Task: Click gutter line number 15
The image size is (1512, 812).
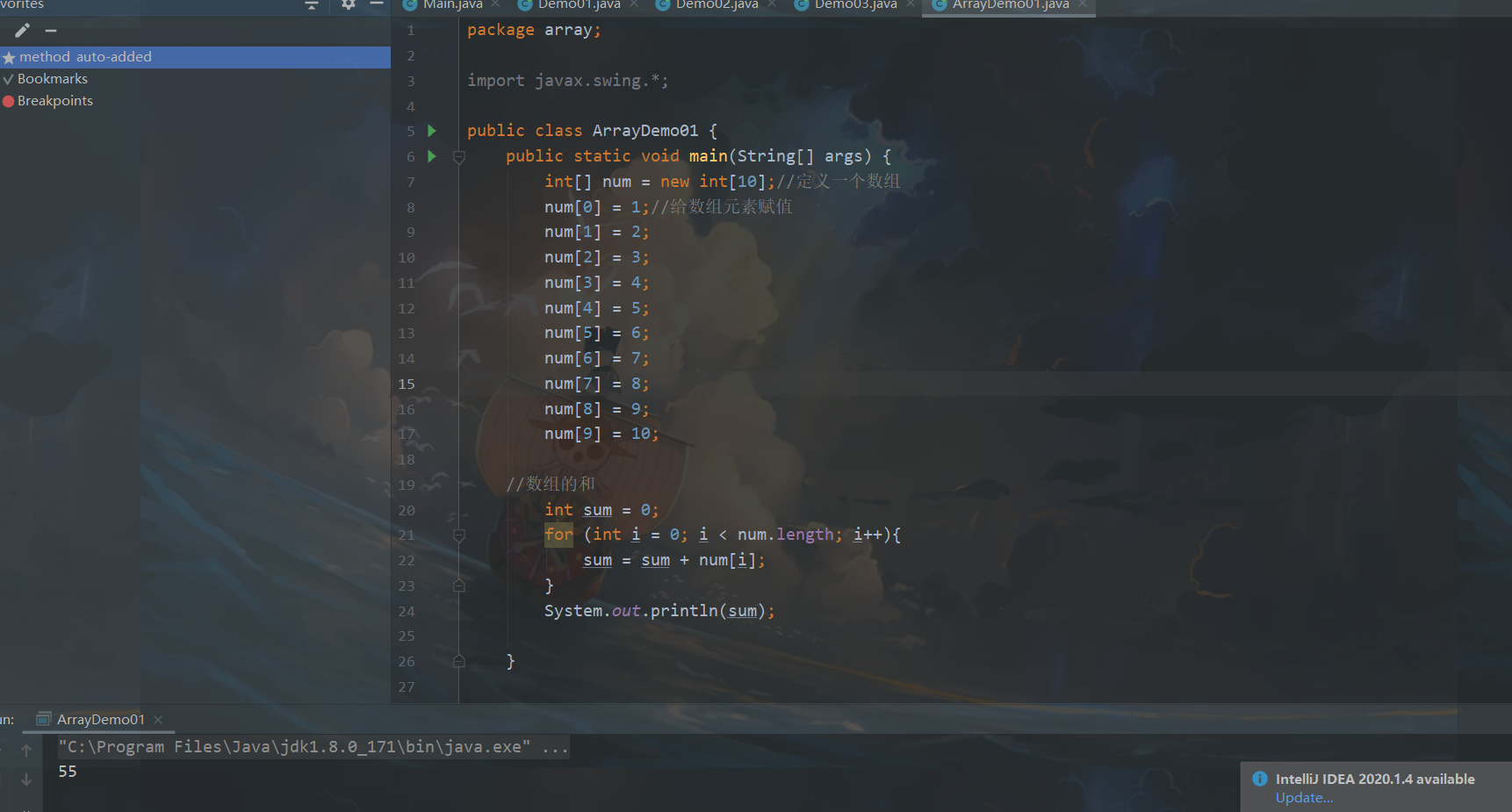Action: coord(407,384)
